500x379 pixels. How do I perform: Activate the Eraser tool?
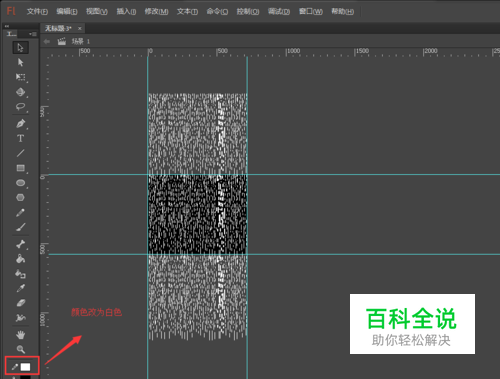(x=20, y=303)
